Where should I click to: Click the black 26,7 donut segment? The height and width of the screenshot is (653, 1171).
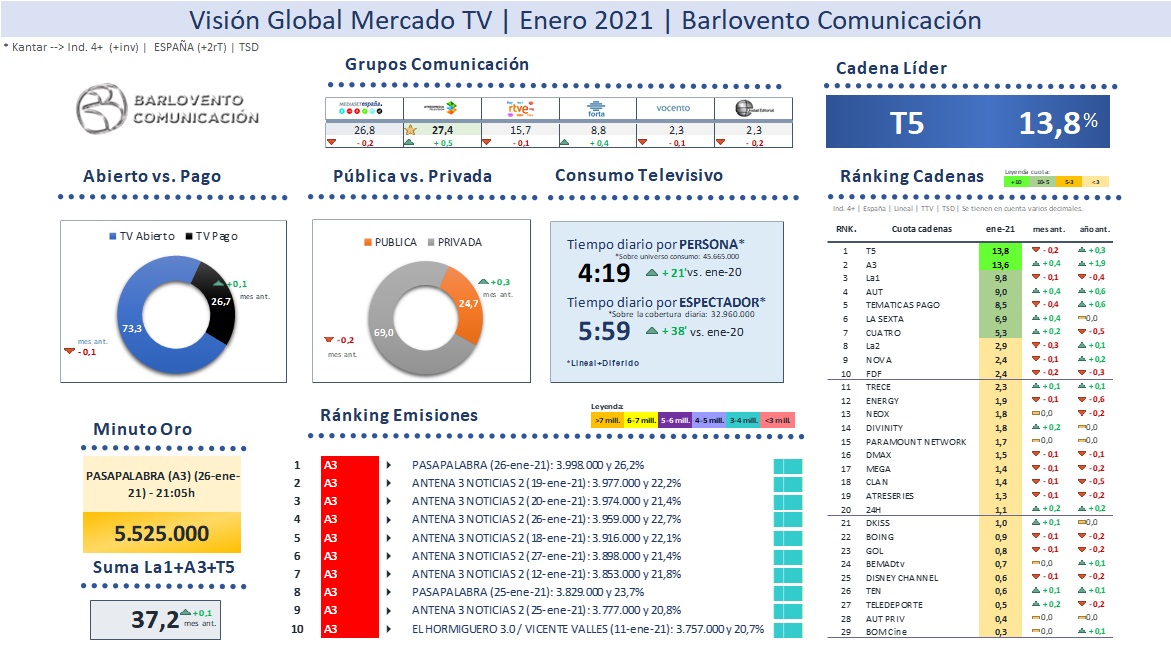(x=218, y=303)
